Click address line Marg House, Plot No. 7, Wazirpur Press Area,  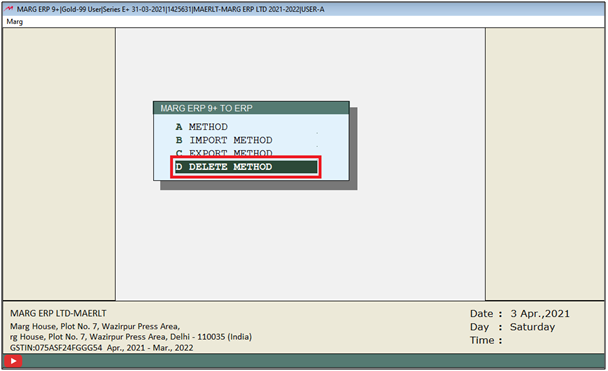pyautogui.click(x=95, y=326)
